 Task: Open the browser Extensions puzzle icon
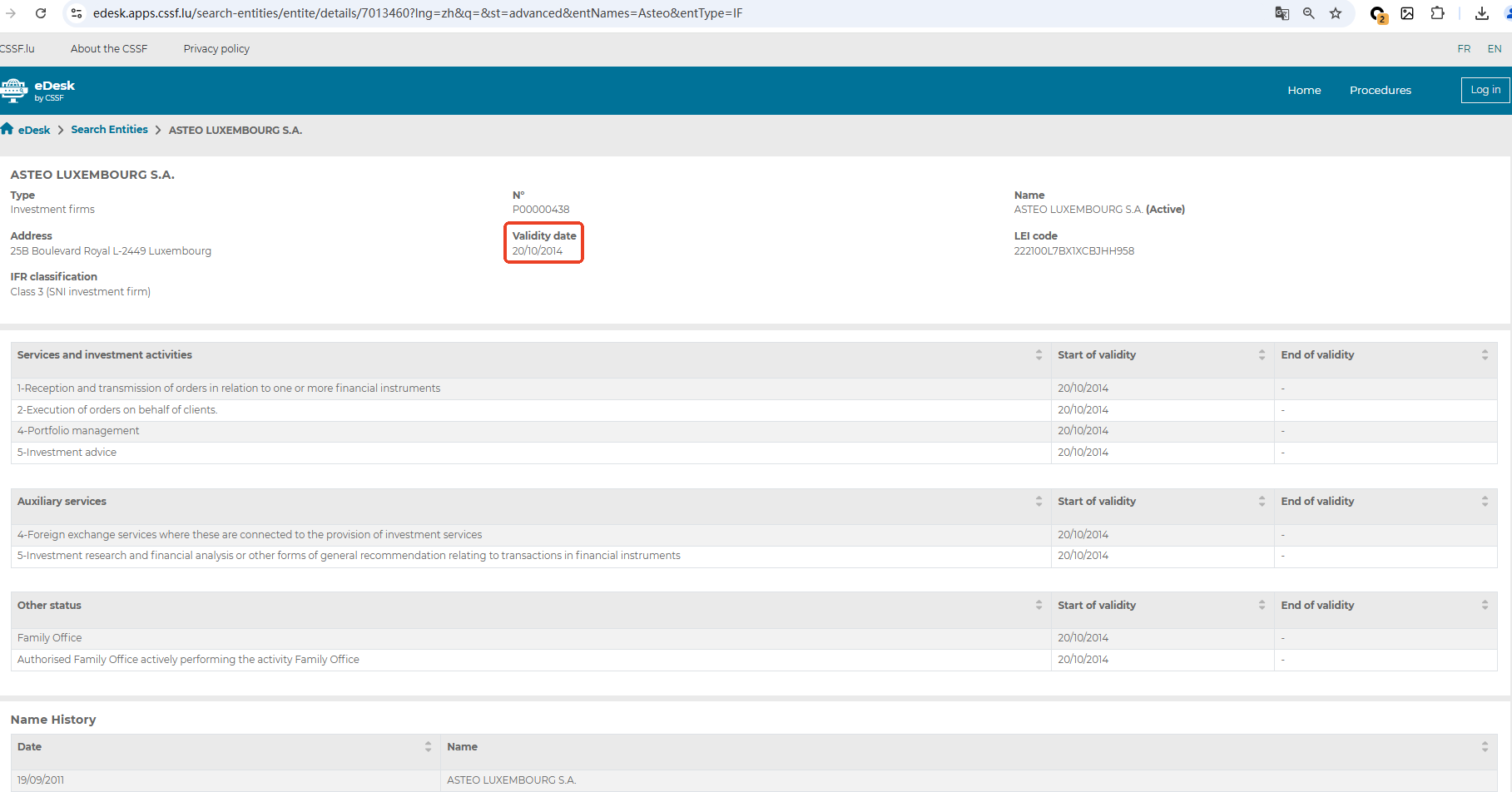coord(1437,13)
